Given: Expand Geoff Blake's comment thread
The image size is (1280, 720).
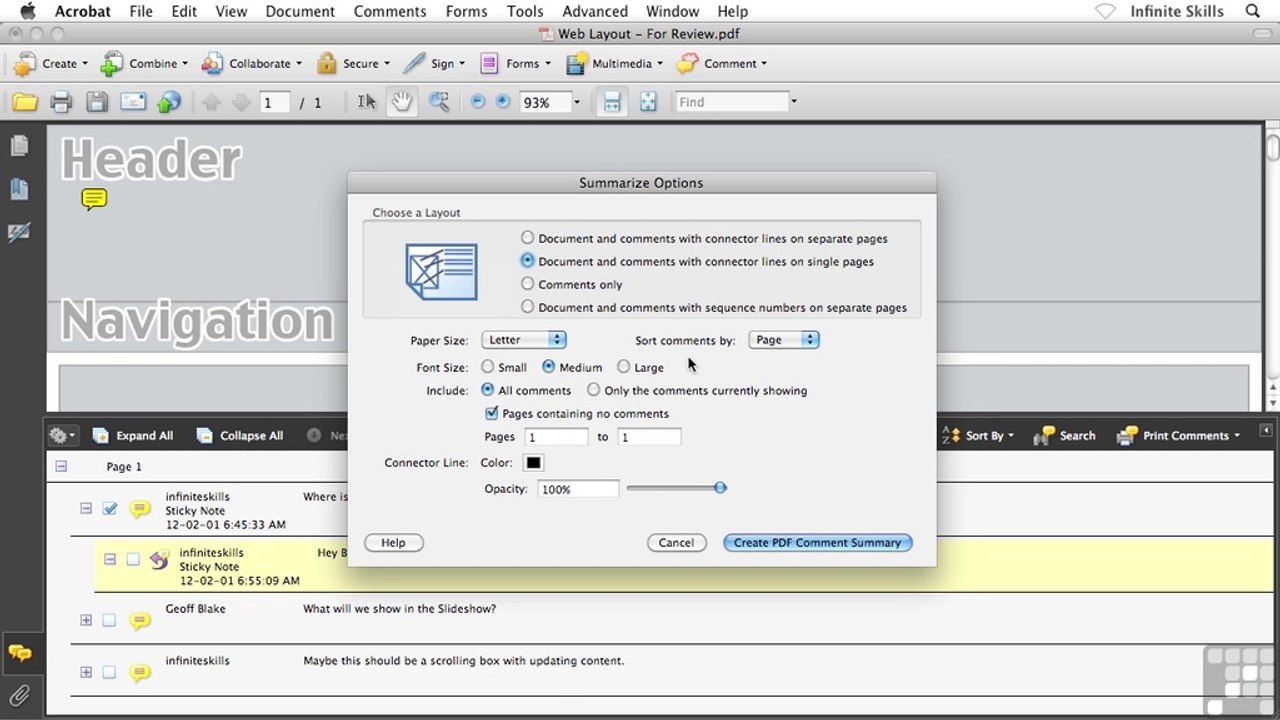Looking at the screenshot, I should (86, 620).
